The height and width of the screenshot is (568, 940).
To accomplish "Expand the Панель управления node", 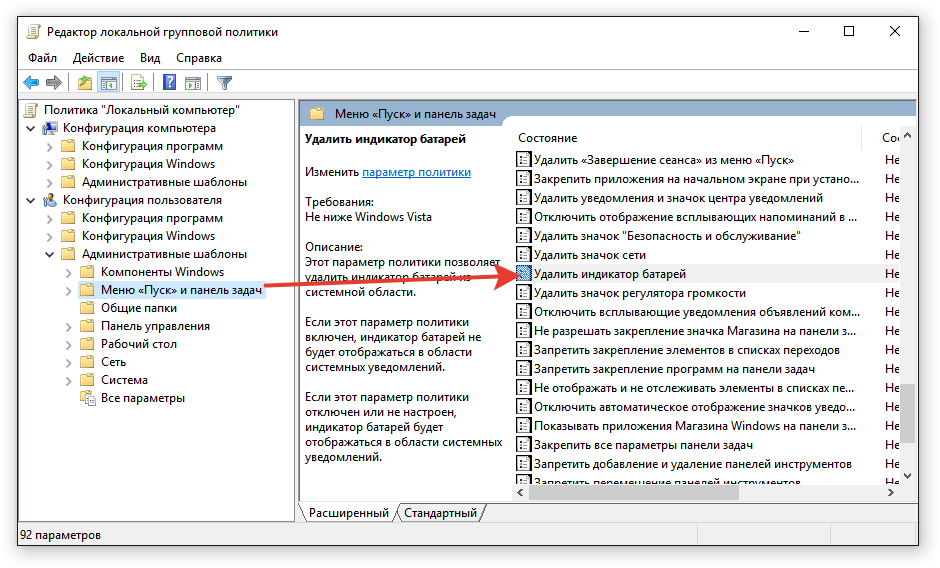I will pos(68,327).
